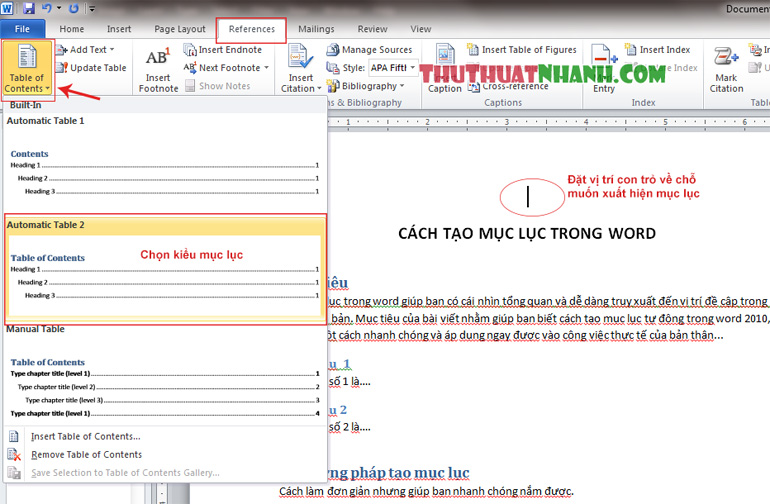Click the Update Table icon
Screen dimensions: 770x504
(62, 68)
